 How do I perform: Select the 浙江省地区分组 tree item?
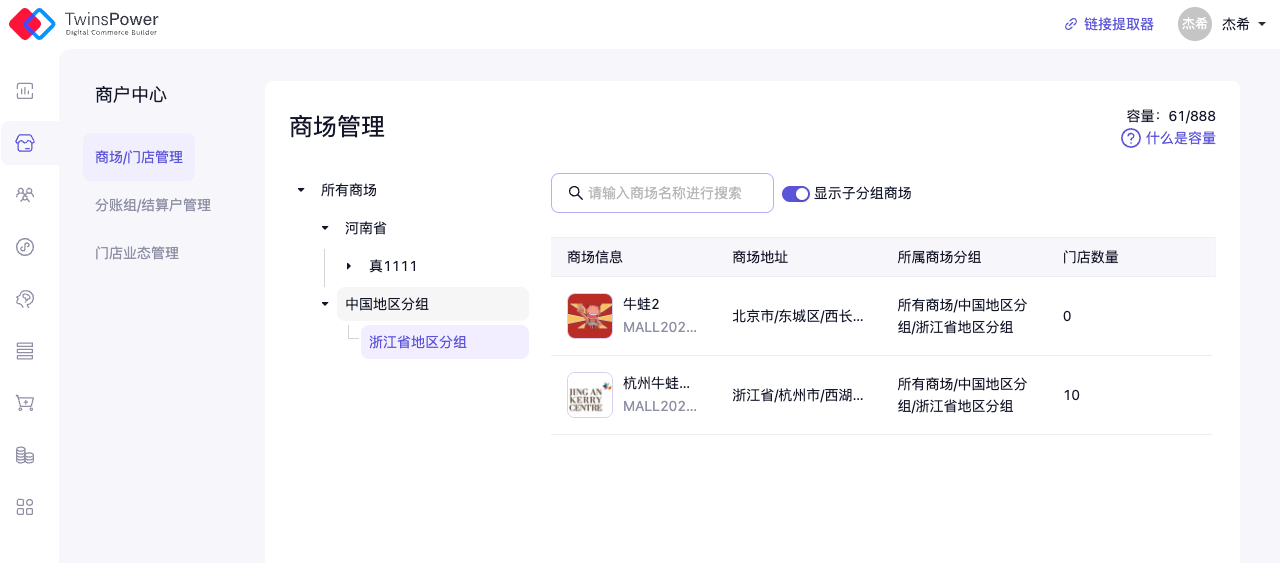tap(418, 342)
